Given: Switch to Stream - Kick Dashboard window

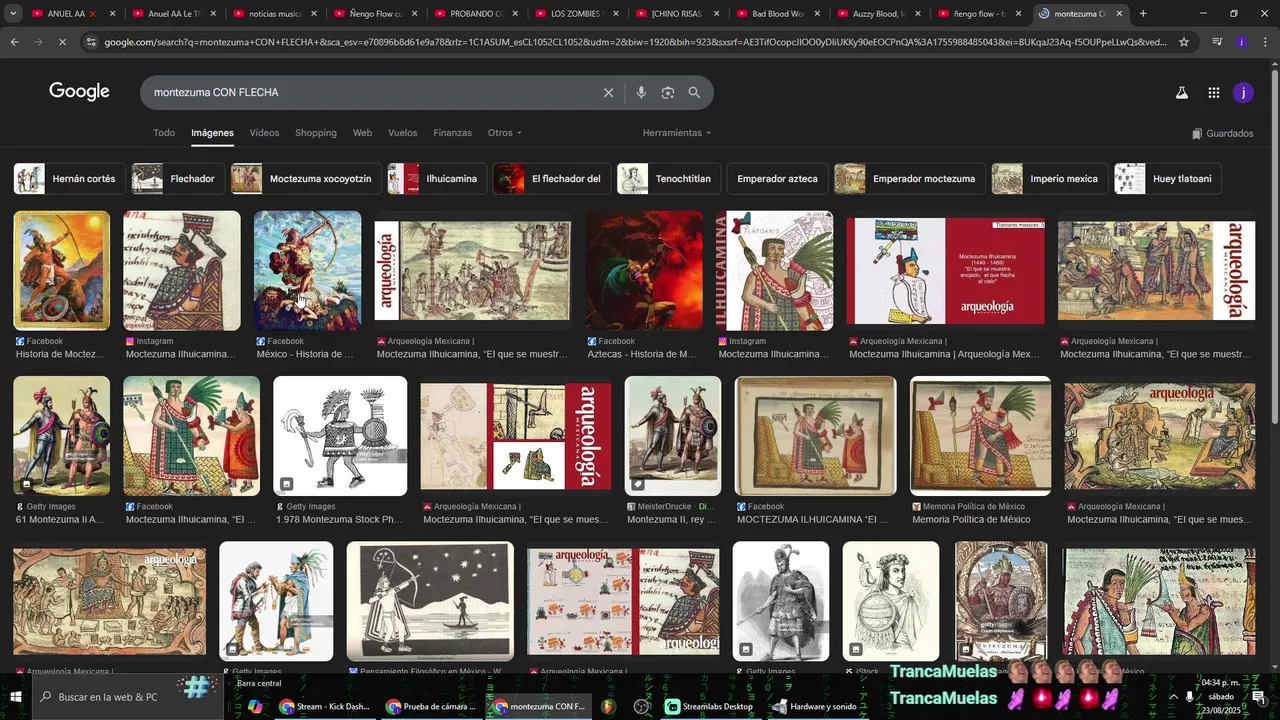Looking at the screenshot, I should tap(324, 706).
